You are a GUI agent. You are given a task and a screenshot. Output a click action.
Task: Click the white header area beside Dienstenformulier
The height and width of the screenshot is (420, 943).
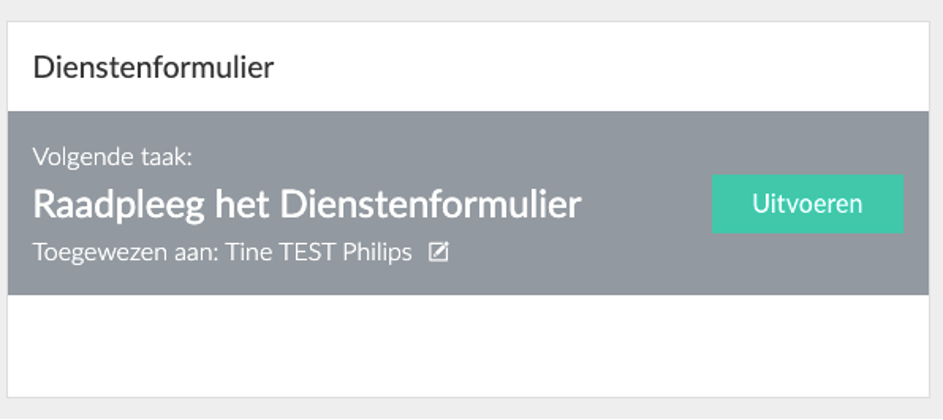pyautogui.click(x=601, y=67)
